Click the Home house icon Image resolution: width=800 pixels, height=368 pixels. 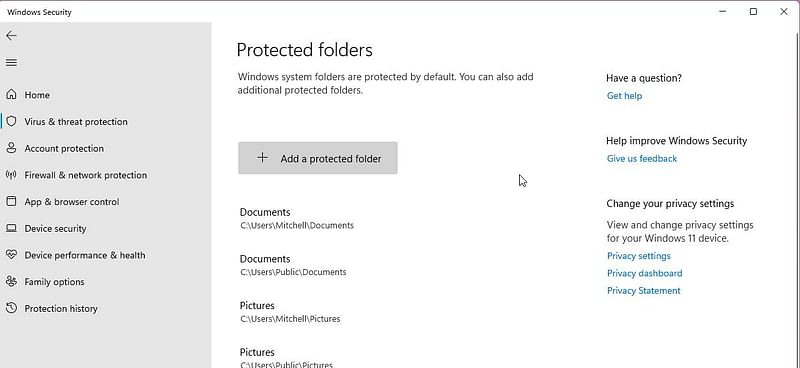tap(11, 95)
